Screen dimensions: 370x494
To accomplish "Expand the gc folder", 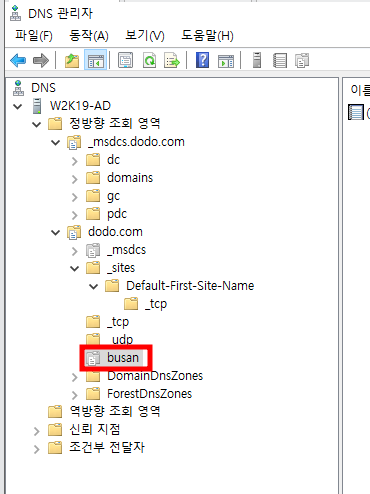I will 75,197.
